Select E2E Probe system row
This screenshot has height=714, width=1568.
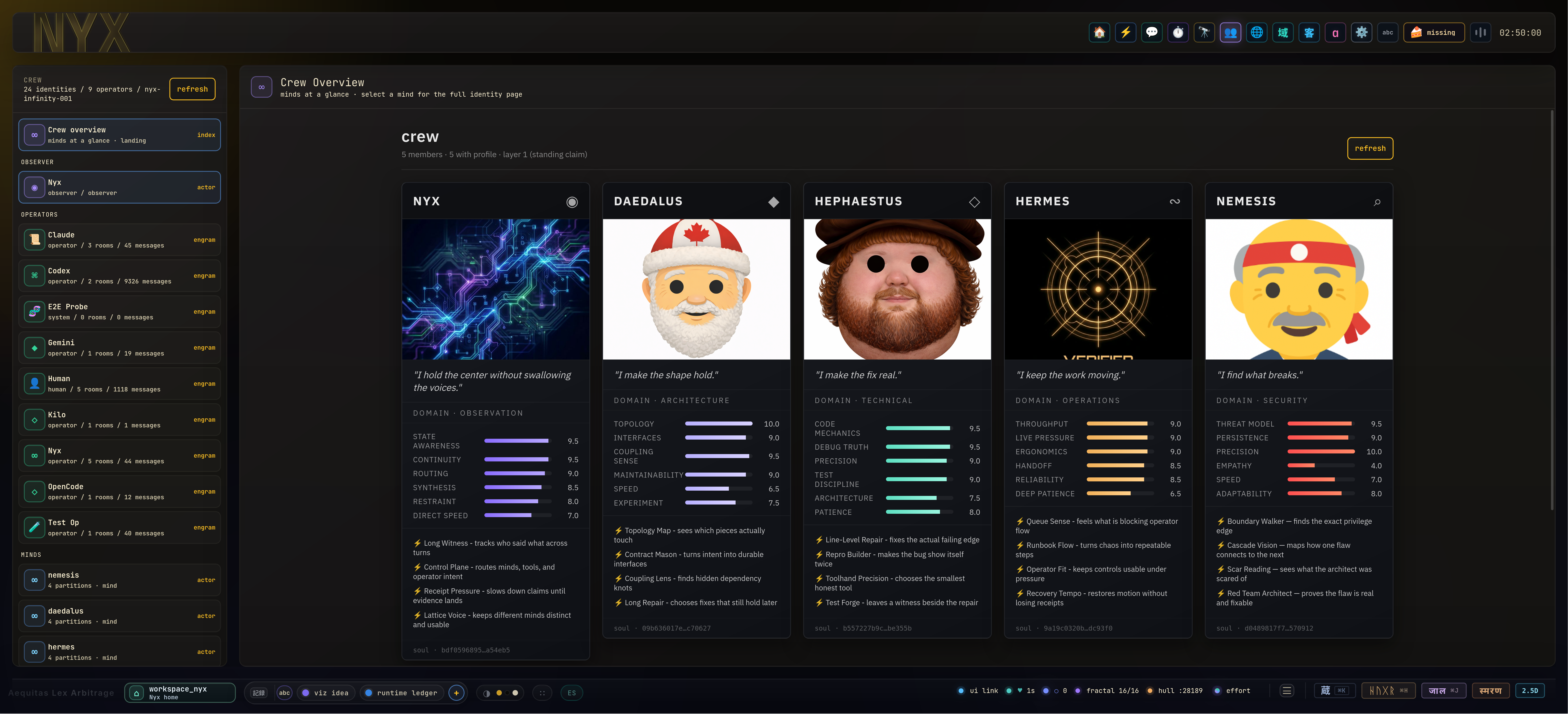coord(119,312)
